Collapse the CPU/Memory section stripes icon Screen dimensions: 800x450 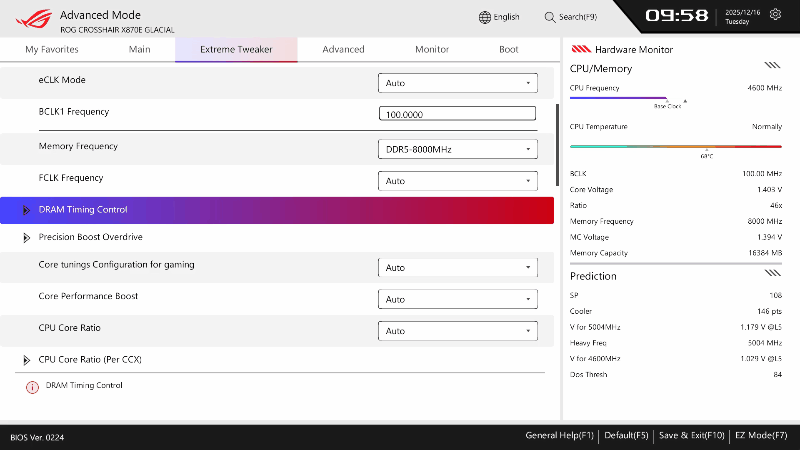tap(772, 65)
